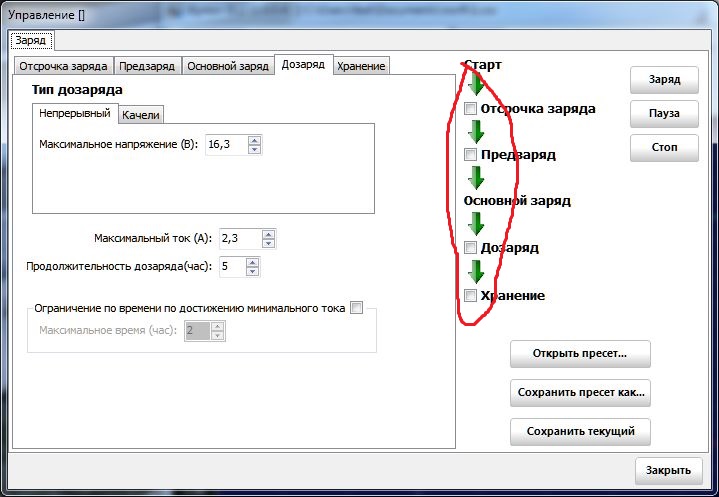719x497 pixels.
Task: Increase Продолжительность дозаряда hours value
Action: click(252, 262)
